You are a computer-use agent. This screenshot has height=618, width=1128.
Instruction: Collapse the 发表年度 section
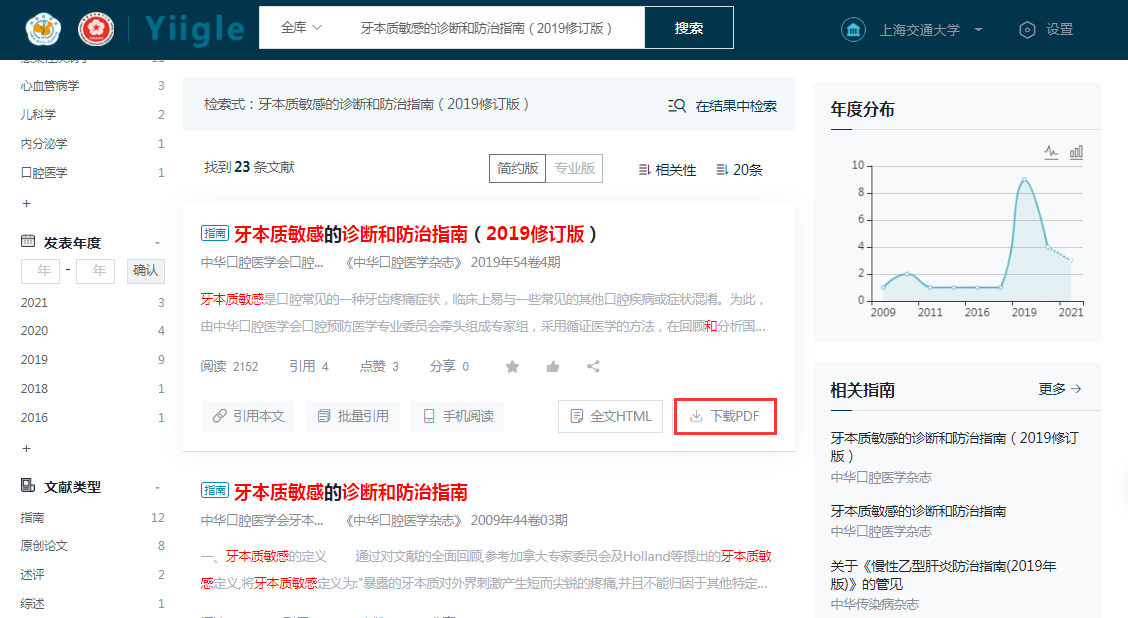[x=158, y=243]
